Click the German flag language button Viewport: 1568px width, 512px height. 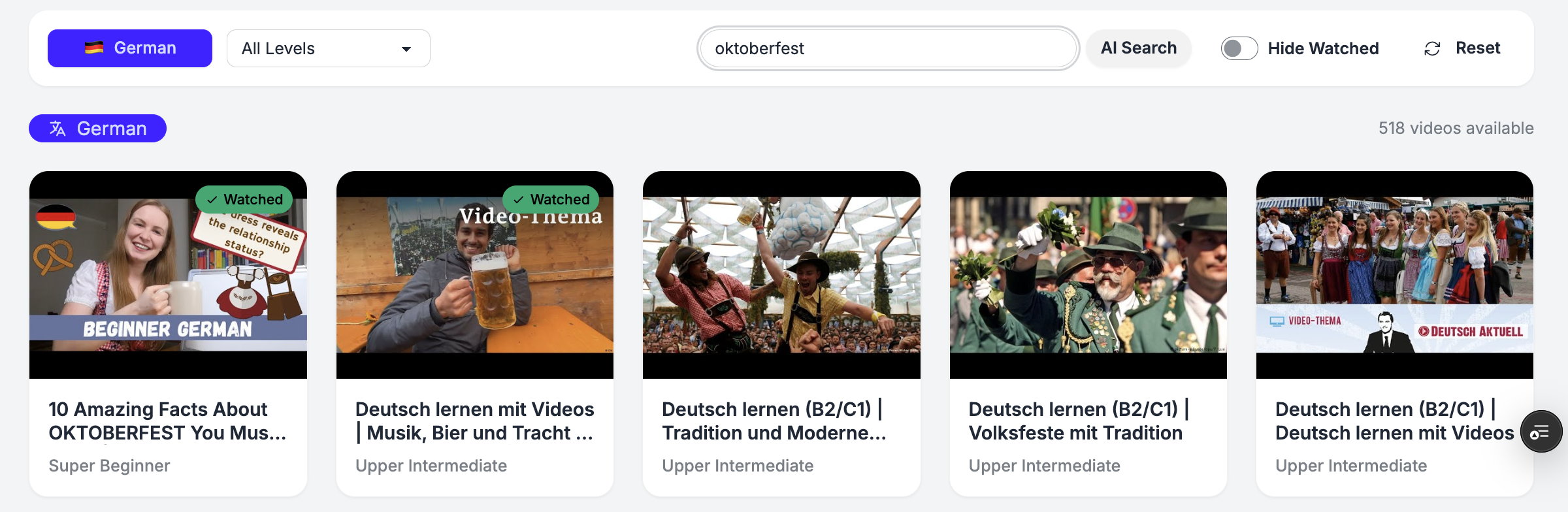tap(130, 48)
